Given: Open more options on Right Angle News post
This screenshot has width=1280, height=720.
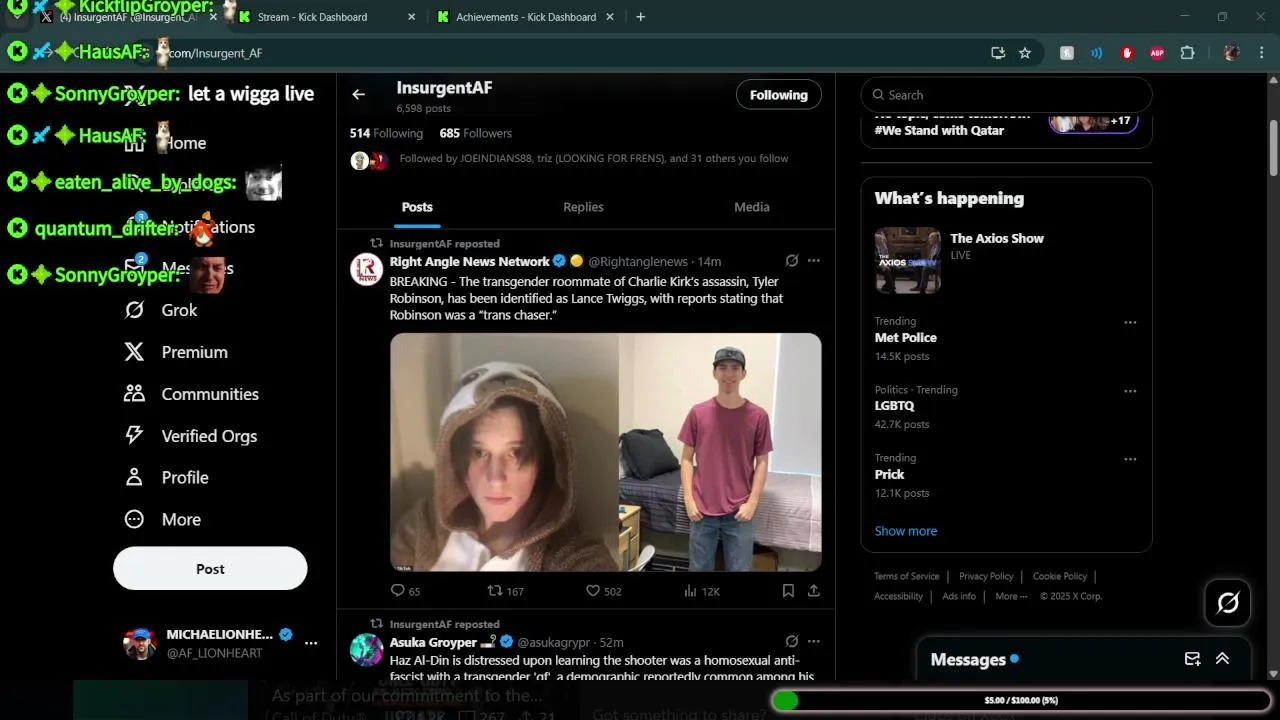Looking at the screenshot, I should coord(814,261).
